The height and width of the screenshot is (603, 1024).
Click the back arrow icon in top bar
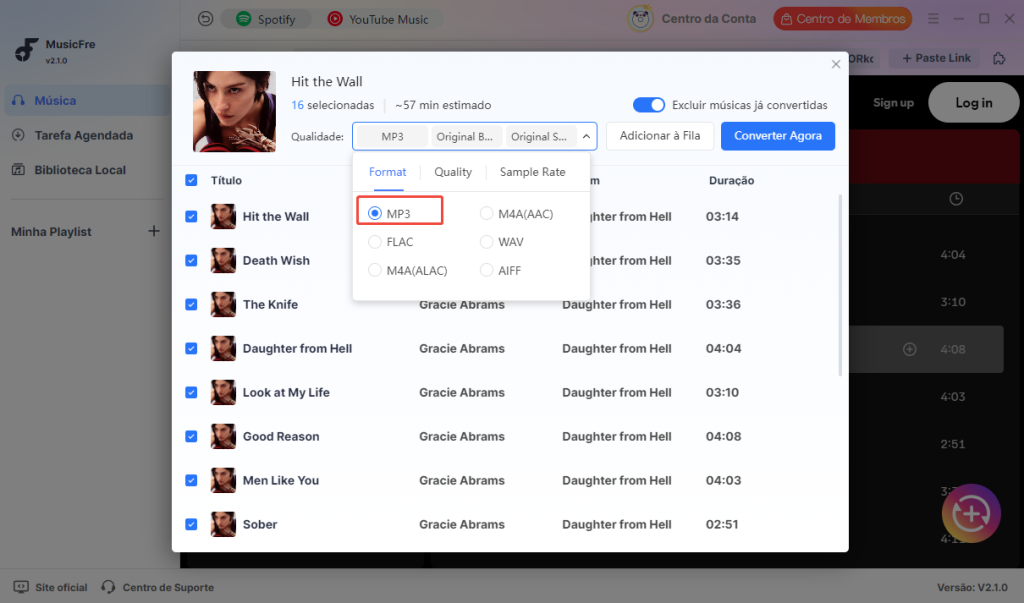tap(205, 19)
